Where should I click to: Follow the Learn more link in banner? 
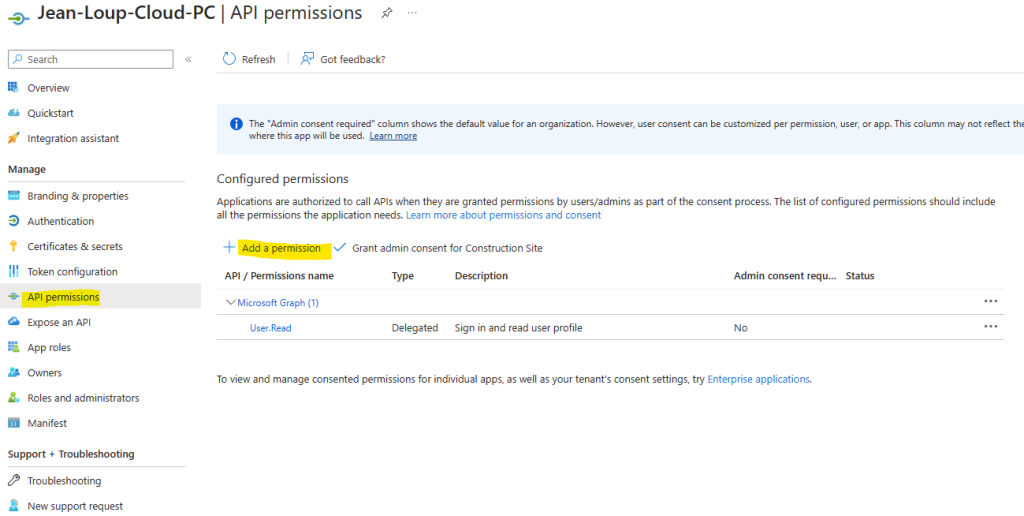tap(393, 136)
